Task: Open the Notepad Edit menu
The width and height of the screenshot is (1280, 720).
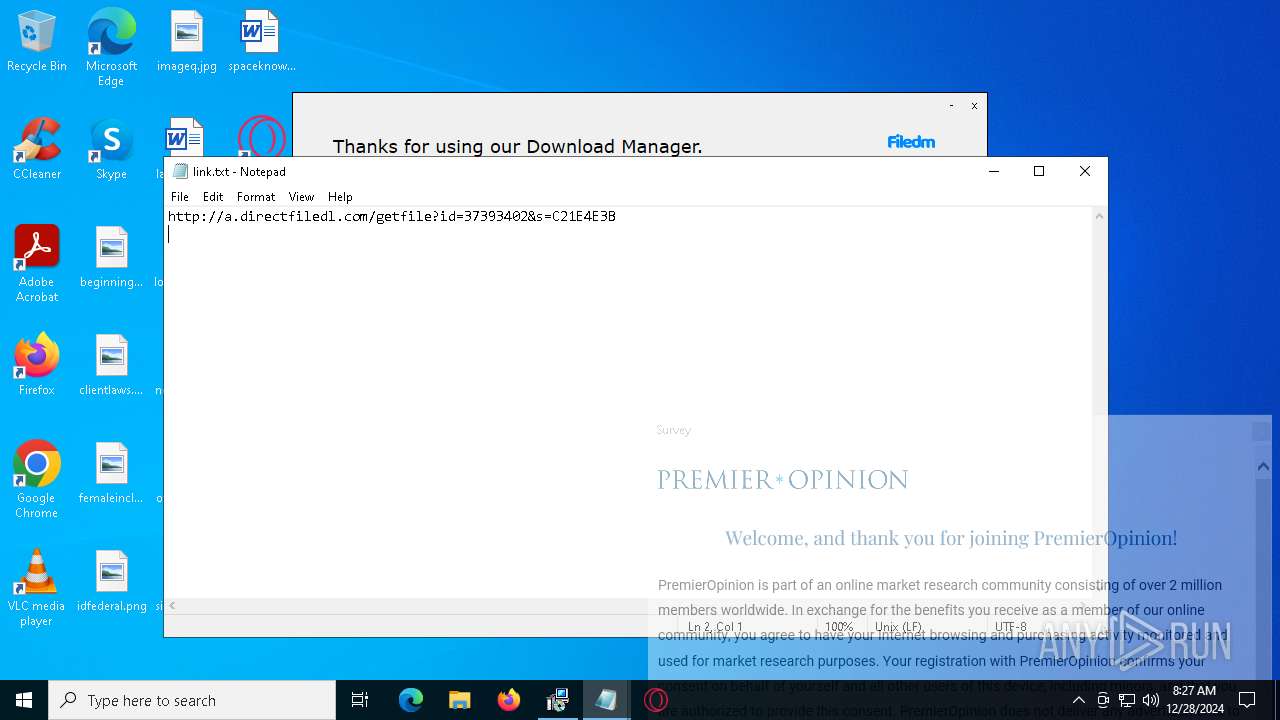Action: pyautogui.click(x=213, y=197)
